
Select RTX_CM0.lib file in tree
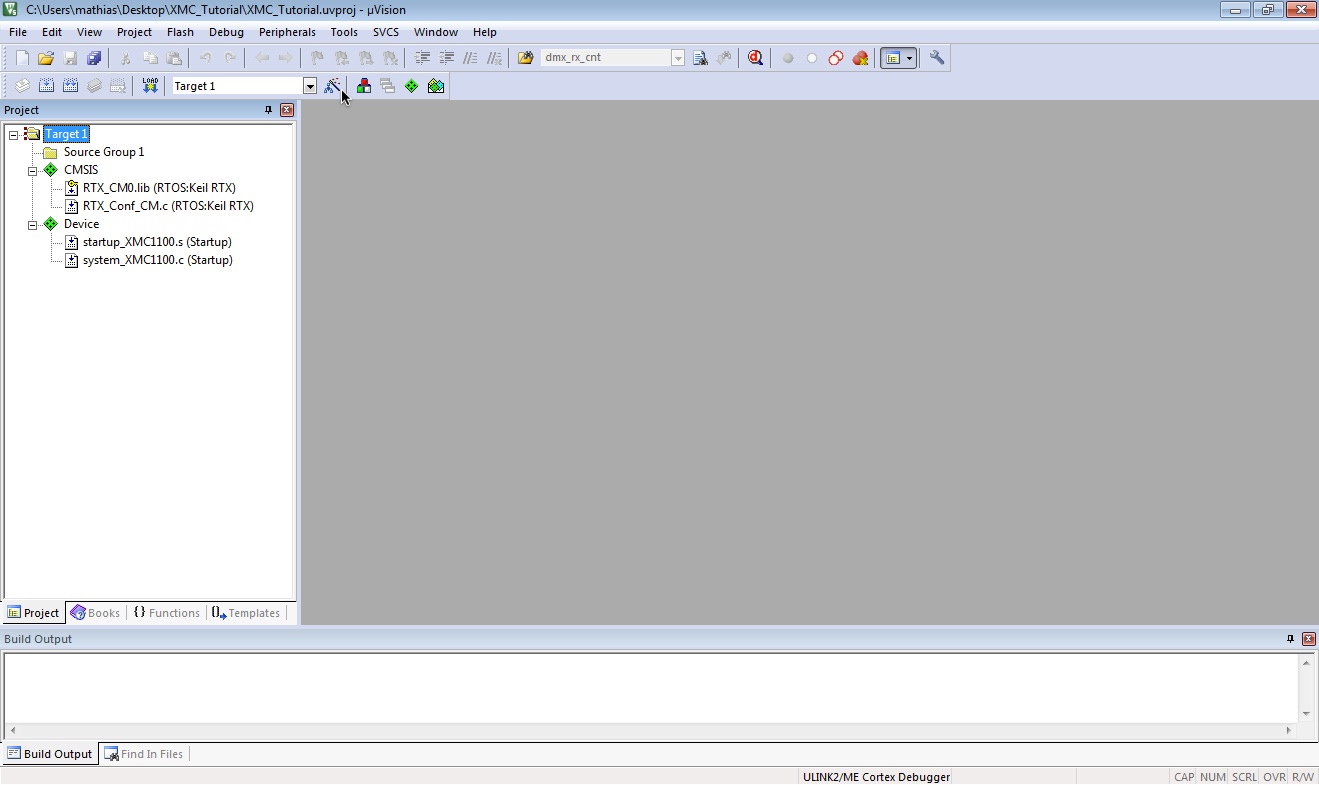(x=159, y=188)
